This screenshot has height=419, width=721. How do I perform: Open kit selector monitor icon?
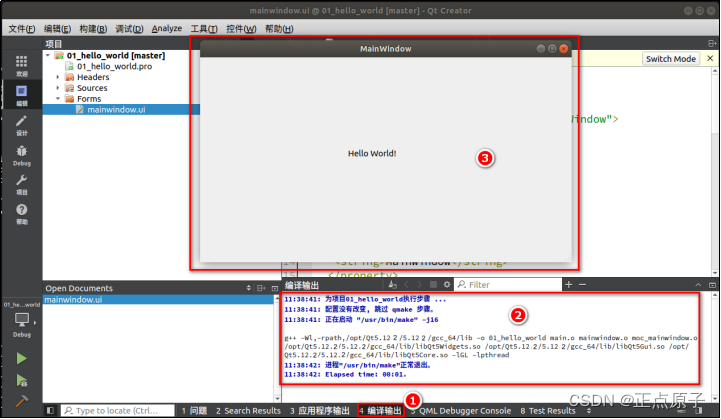[x=22, y=319]
